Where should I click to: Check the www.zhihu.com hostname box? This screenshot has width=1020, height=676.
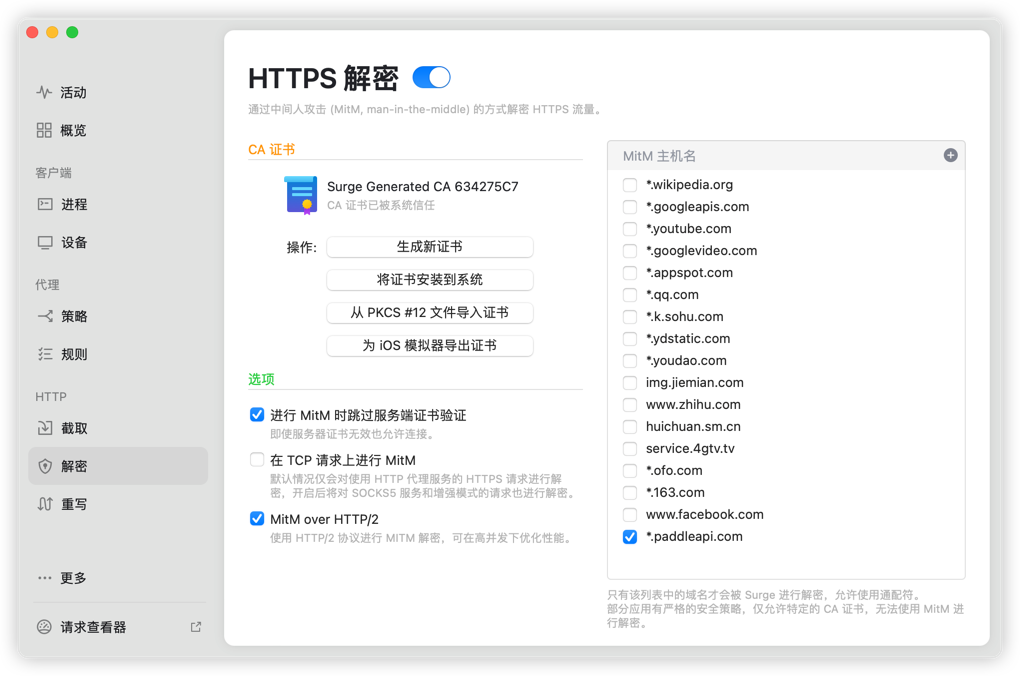[630, 405]
